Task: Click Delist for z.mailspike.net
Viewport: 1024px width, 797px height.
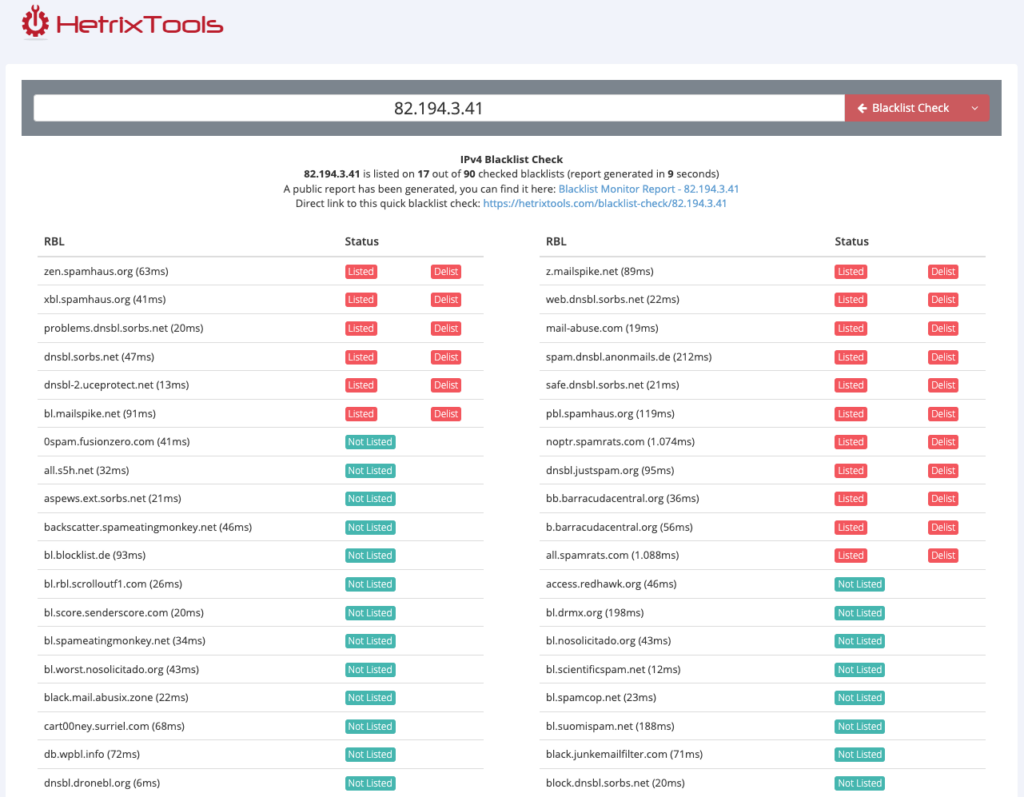Action: click(x=943, y=271)
